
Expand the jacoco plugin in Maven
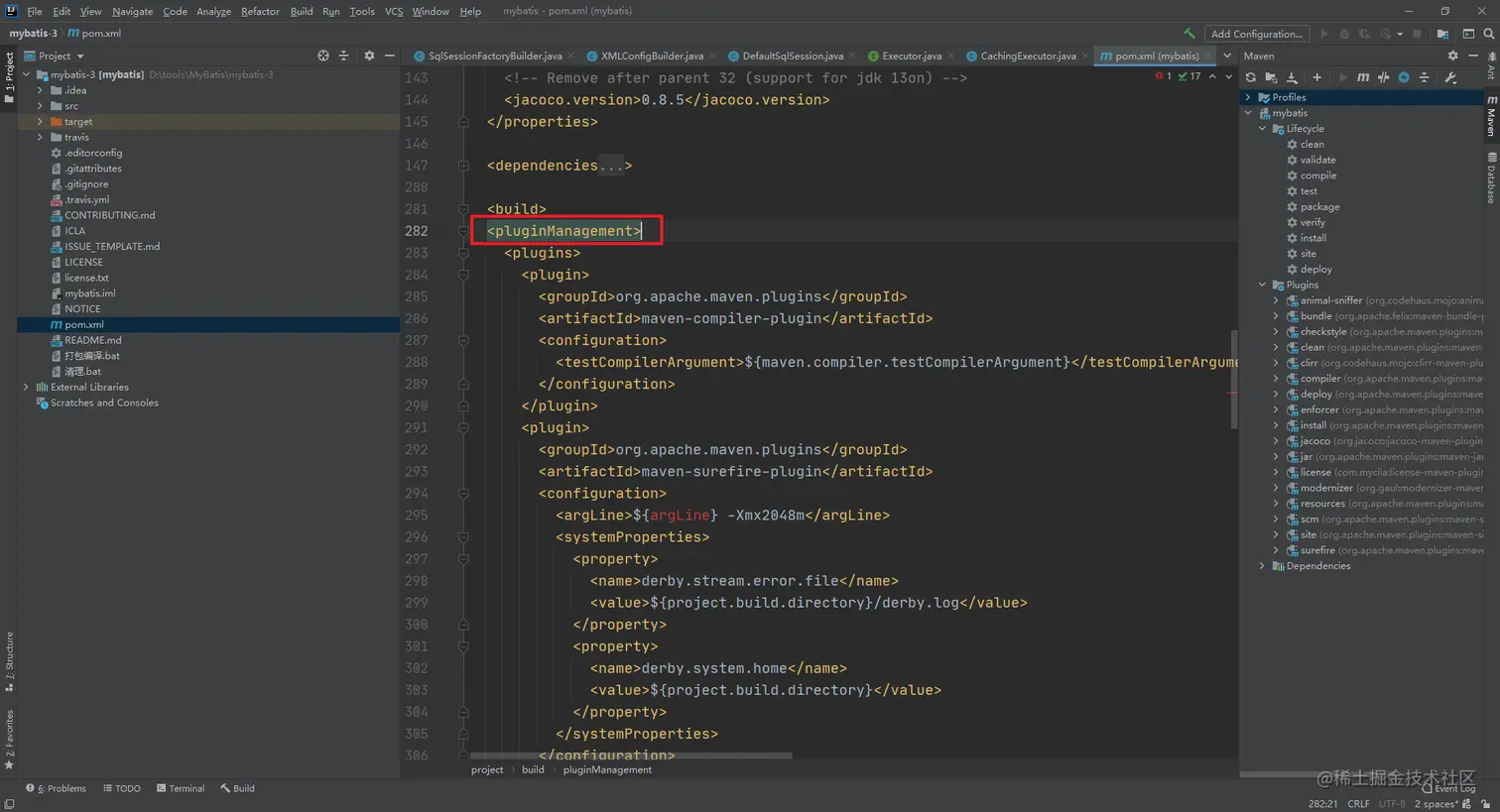(x=1276, y=441)
